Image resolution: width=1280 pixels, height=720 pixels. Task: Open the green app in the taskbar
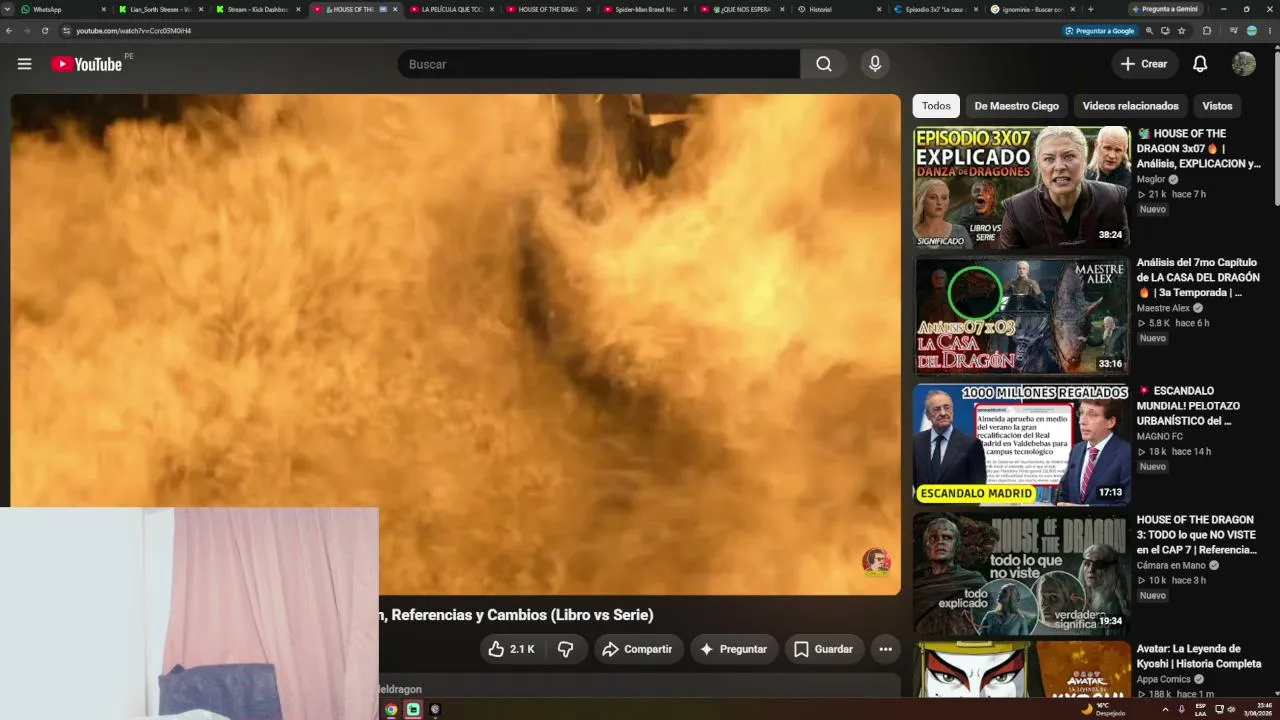[x=413, y=709]
